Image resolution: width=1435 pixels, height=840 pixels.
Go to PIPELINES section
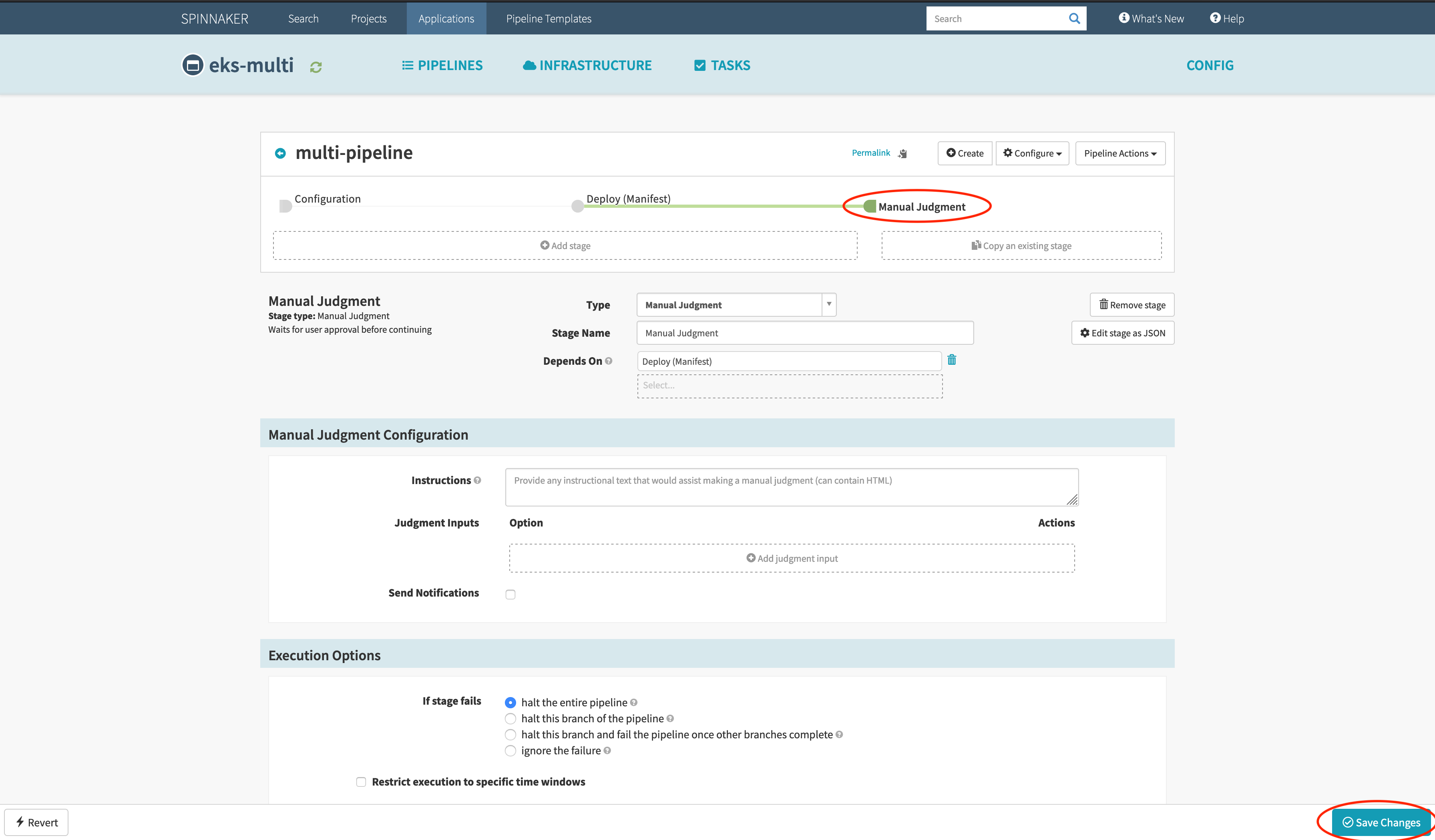pos(442,65)
